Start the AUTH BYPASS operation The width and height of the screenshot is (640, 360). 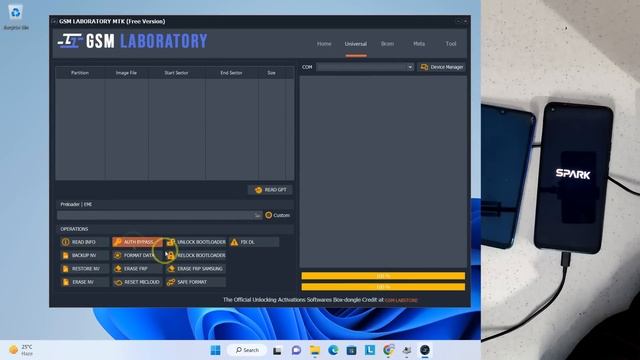pyautogui.click(x=137, y=242)
